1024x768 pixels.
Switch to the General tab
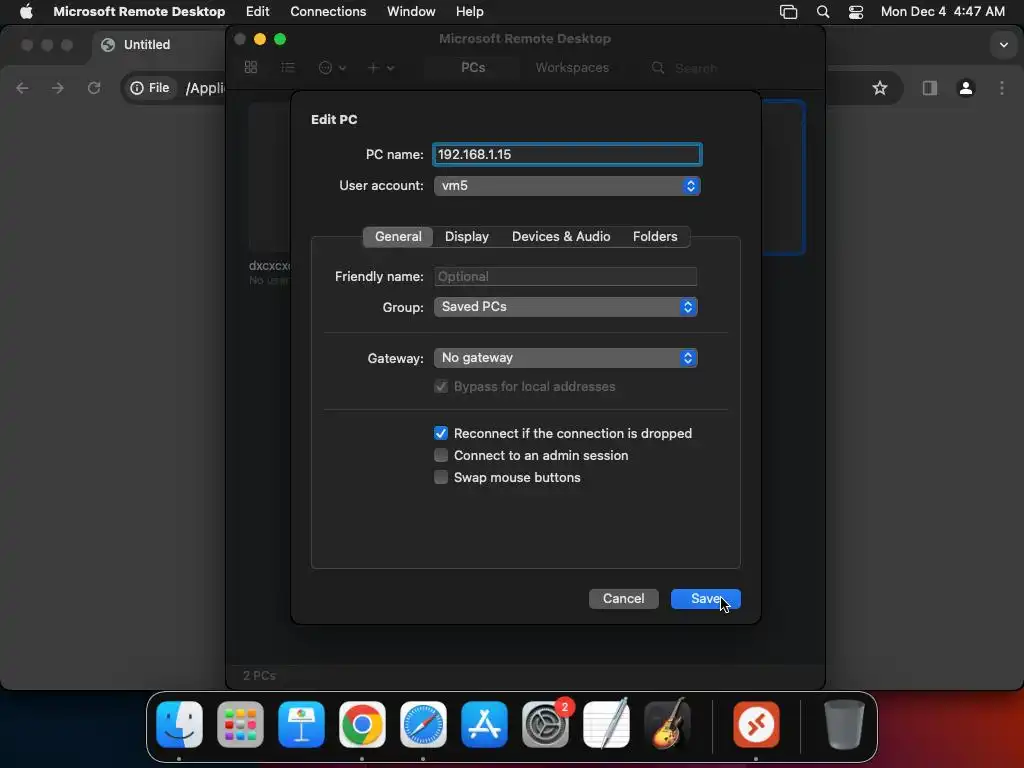coord(398,236)
